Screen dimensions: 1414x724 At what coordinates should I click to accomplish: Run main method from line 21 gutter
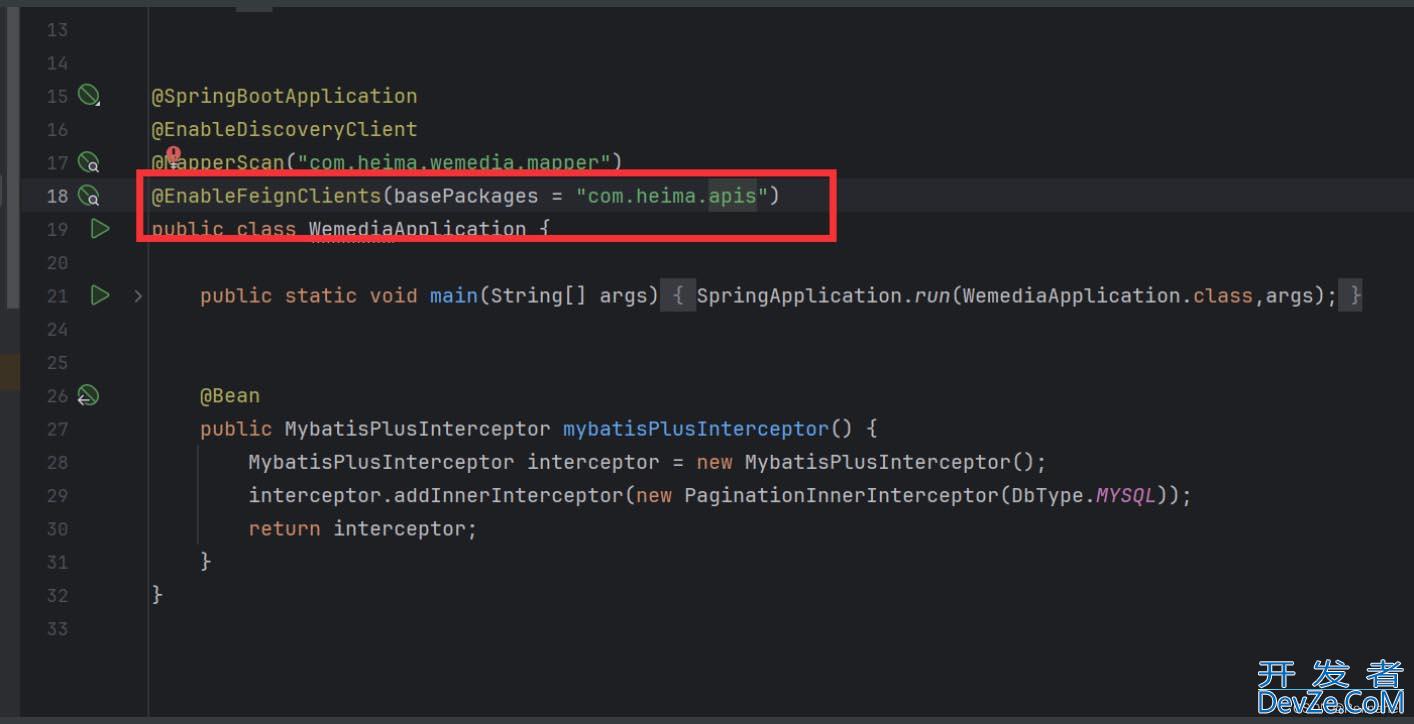pos(99,295)
